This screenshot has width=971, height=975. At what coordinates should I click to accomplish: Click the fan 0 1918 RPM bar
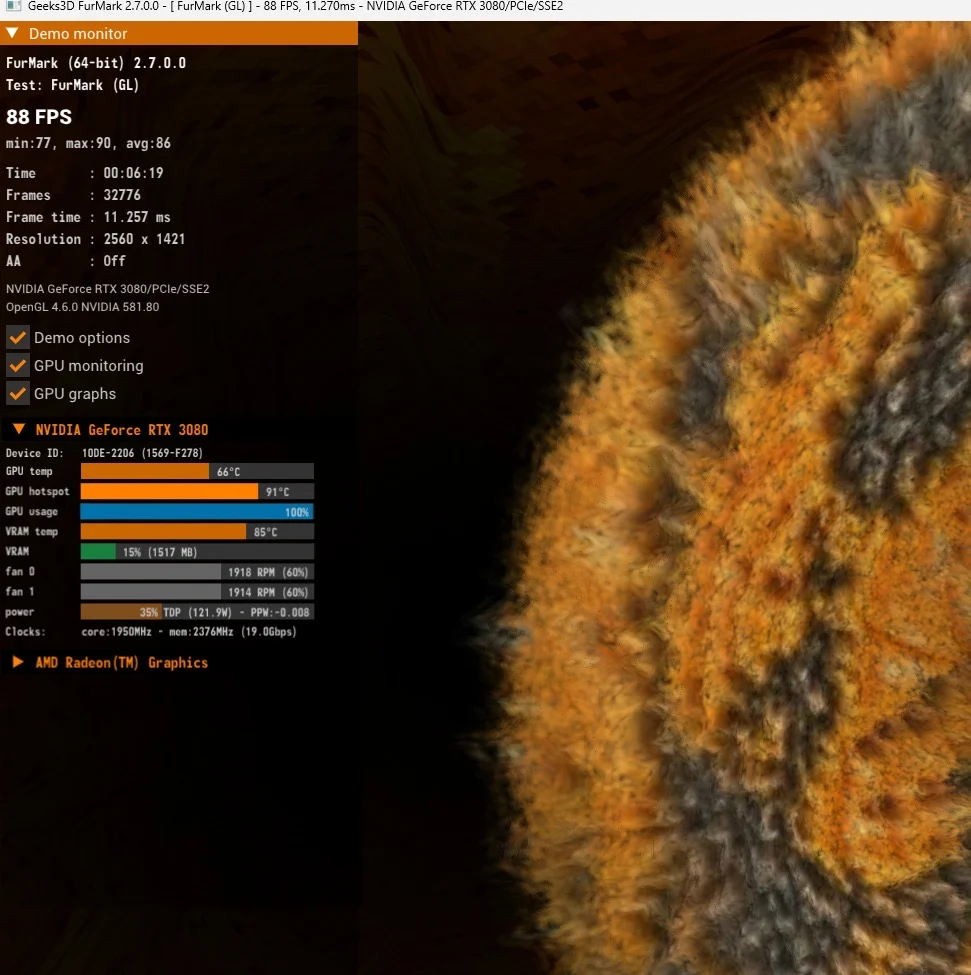(x=197, y=571)
